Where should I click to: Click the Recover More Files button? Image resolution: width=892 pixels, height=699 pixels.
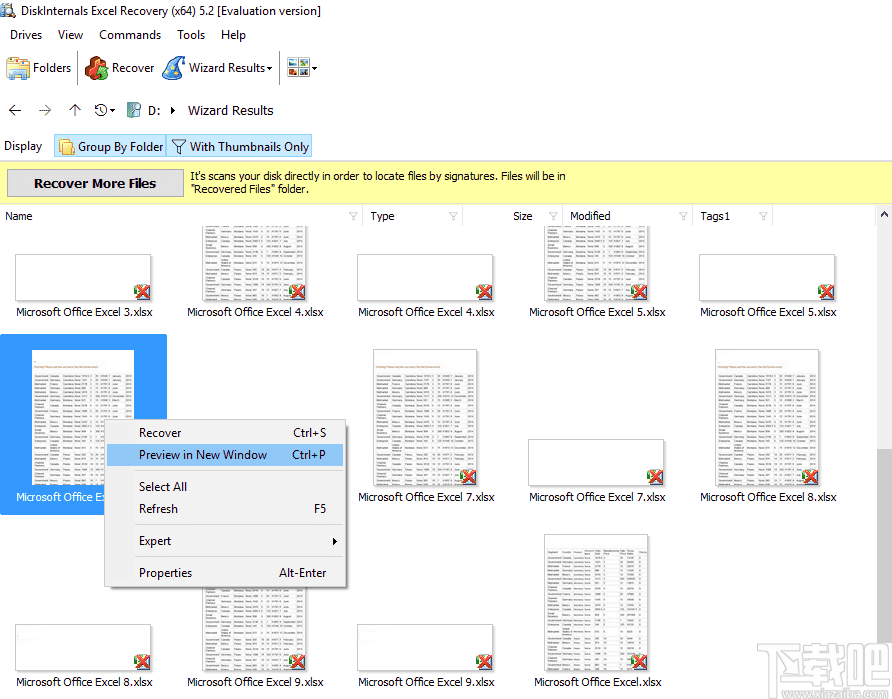[x=95, y=183]
